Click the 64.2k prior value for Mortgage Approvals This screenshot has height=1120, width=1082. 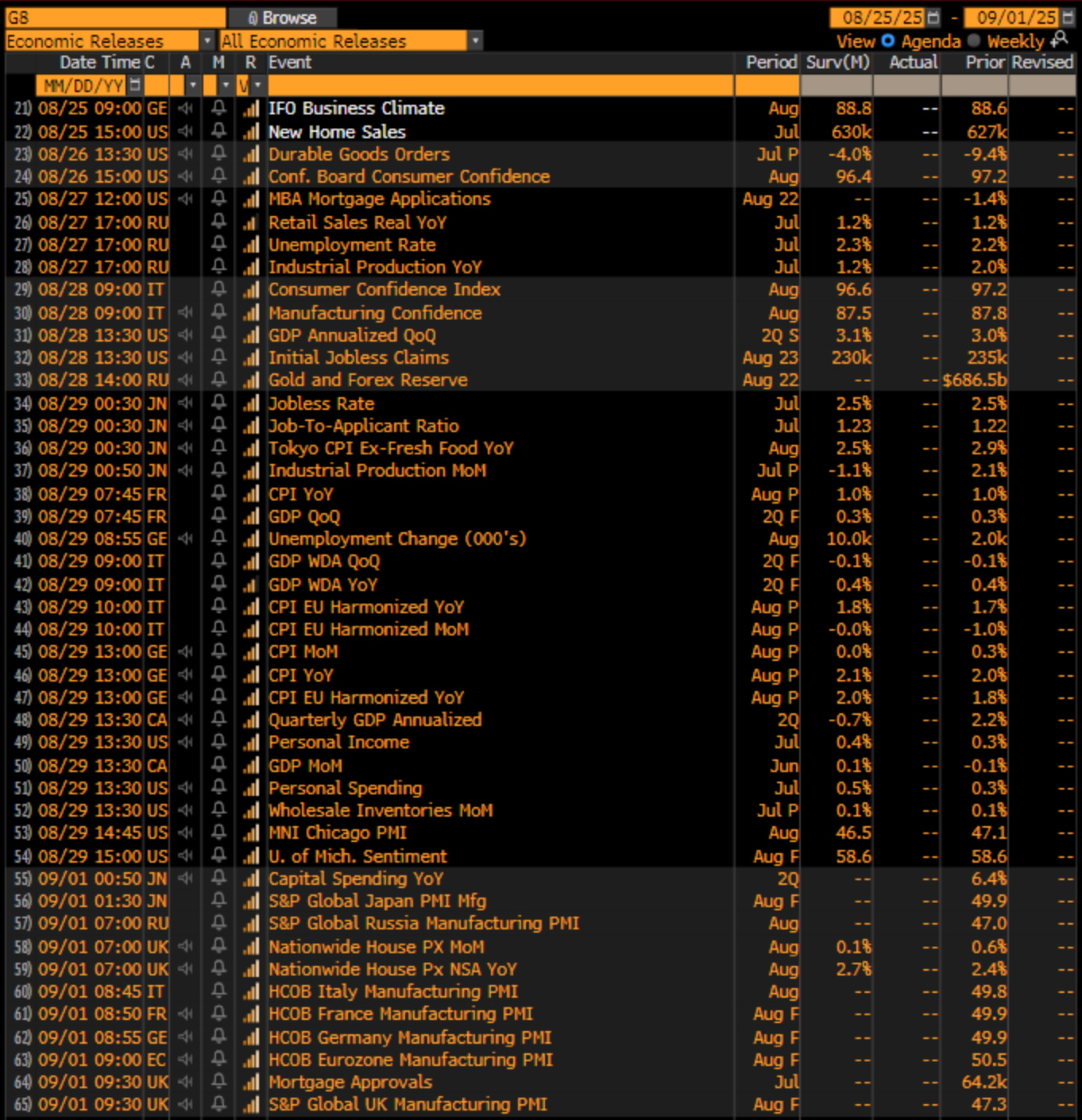tap(984, 1082)
